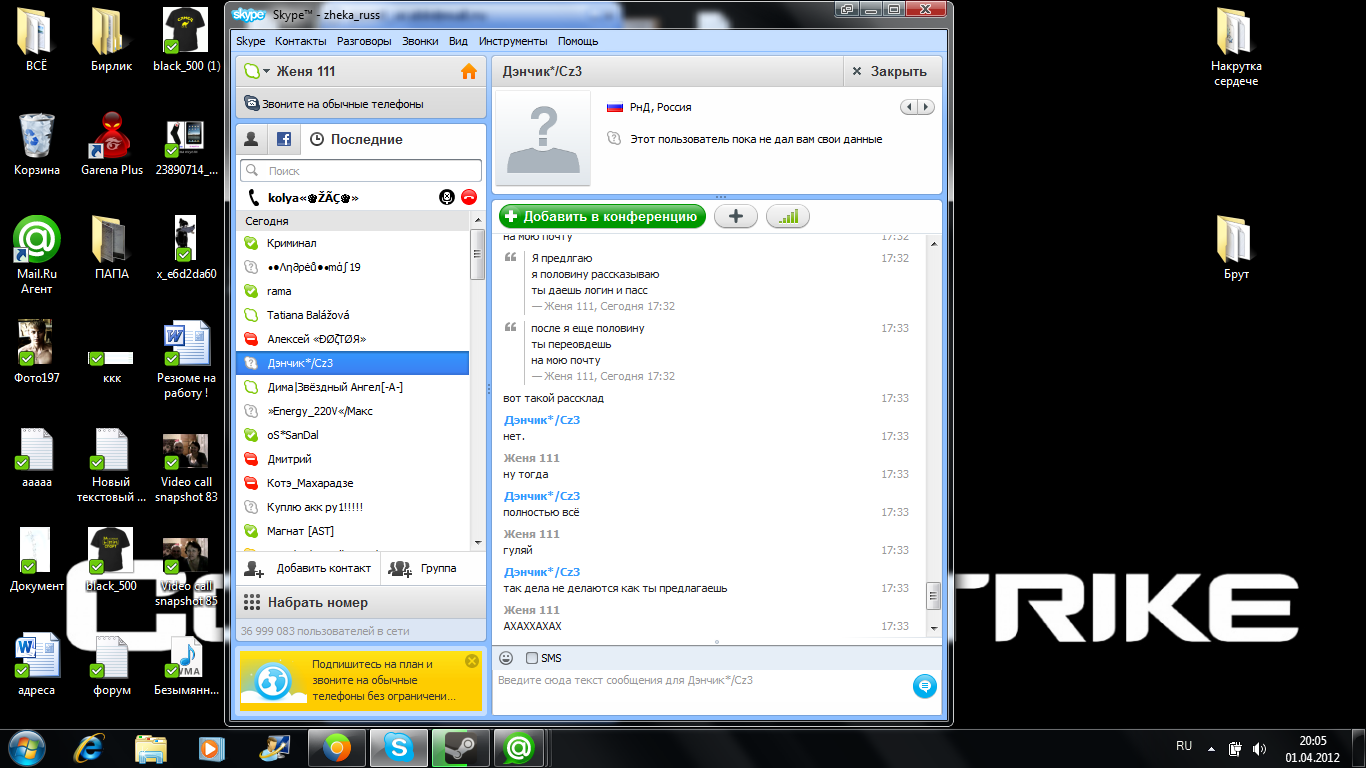Select contact Дмитрий
The width and height of the screenshot is (1366, 768).
[x=353, y=459]
